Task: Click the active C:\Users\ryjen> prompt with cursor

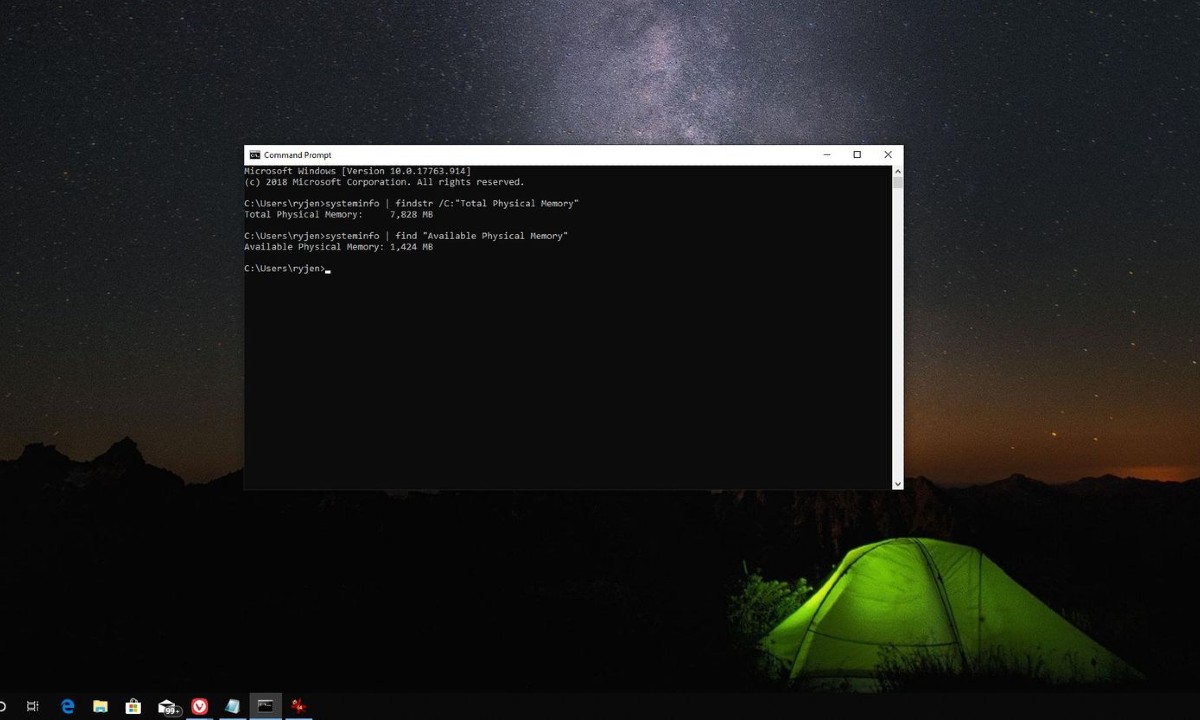Action: [287, 269]
